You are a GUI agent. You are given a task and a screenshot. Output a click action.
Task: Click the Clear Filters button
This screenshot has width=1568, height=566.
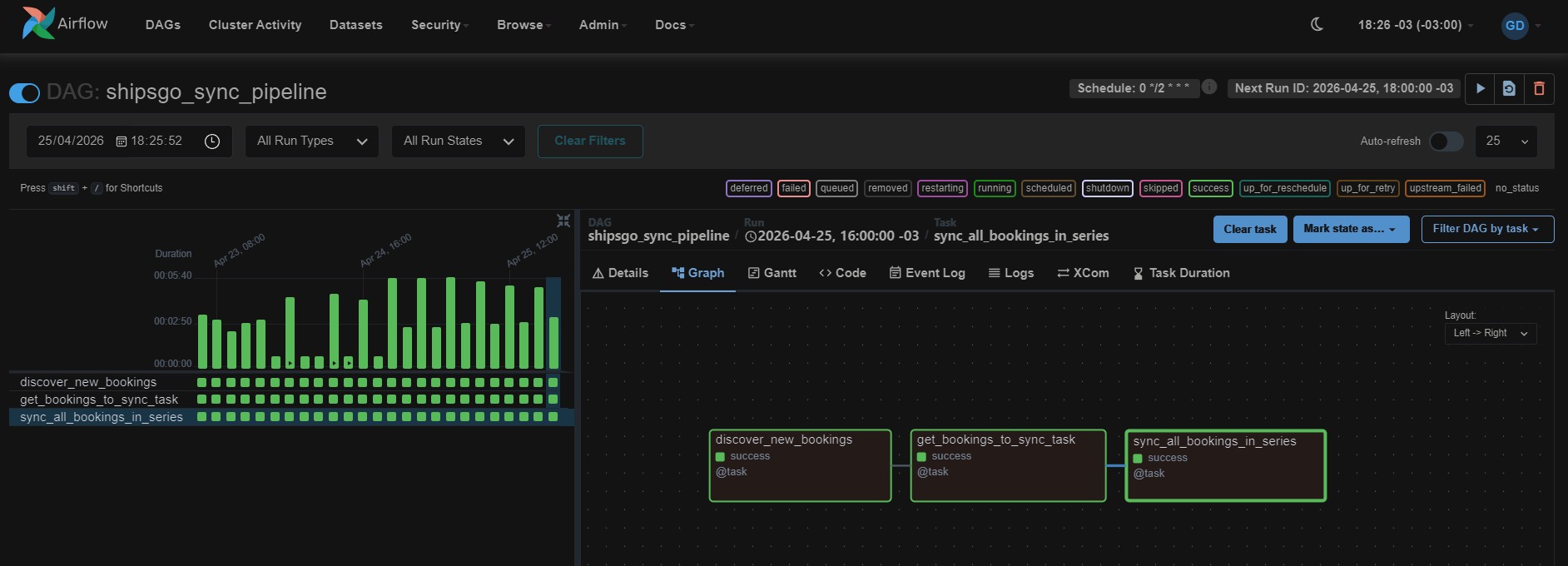(590, 141)
